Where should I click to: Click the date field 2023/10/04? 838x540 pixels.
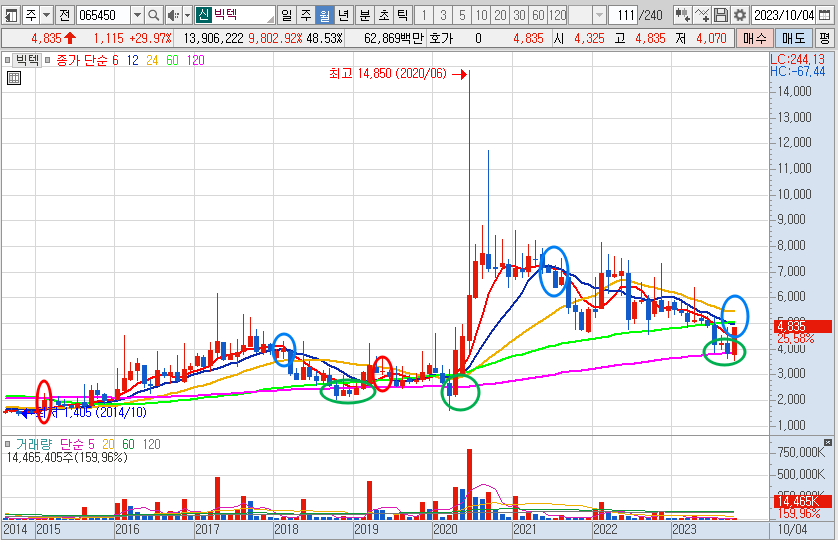click(x=783, y=15)
